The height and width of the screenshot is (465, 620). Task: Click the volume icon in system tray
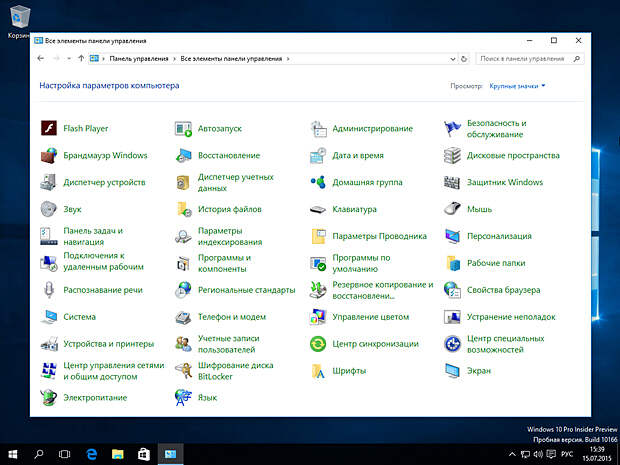pos(538,454)
